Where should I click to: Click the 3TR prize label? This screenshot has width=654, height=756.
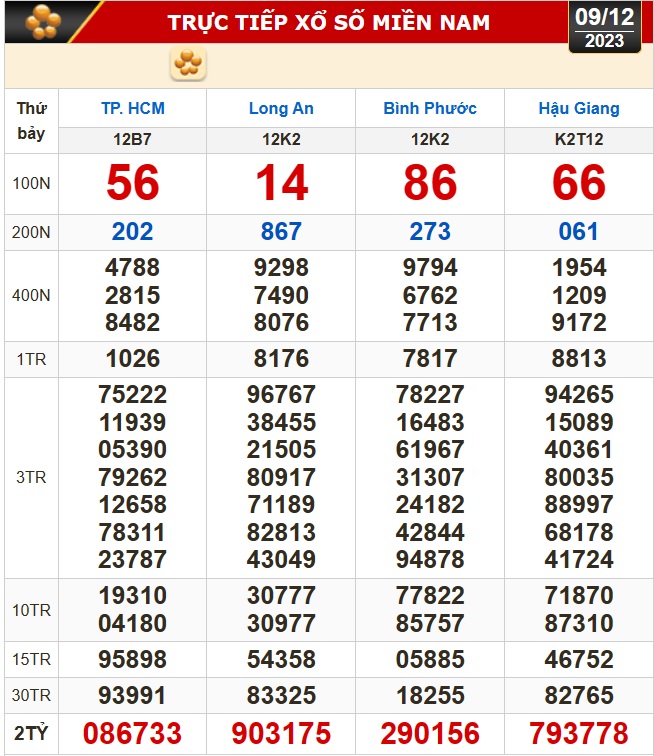[x=31, y=477]
